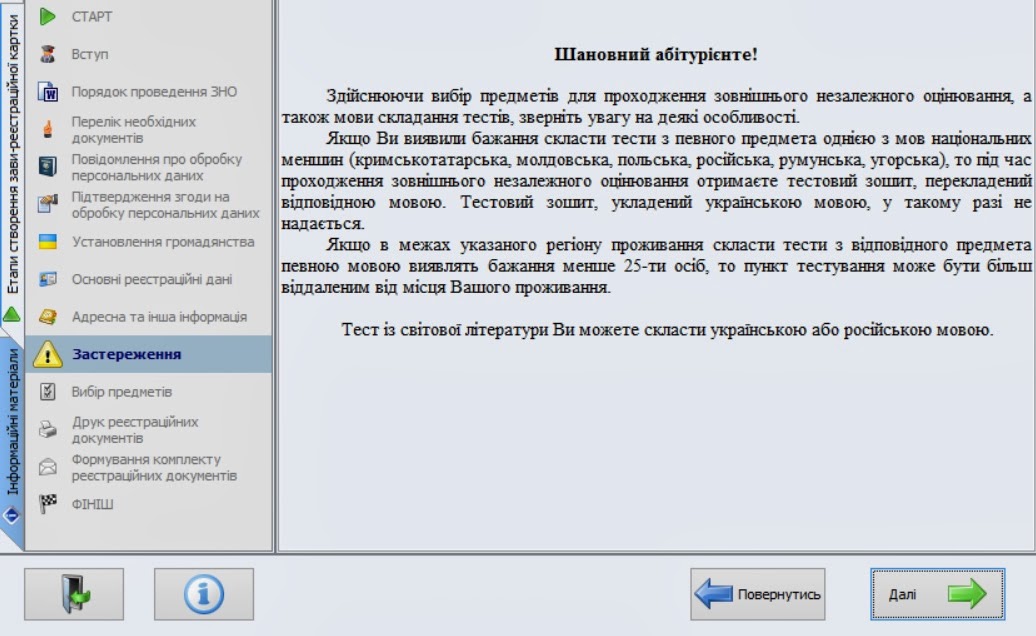Click the envelope icon for Формування комплекту
Screen dimensions: 1036x636
48,467
